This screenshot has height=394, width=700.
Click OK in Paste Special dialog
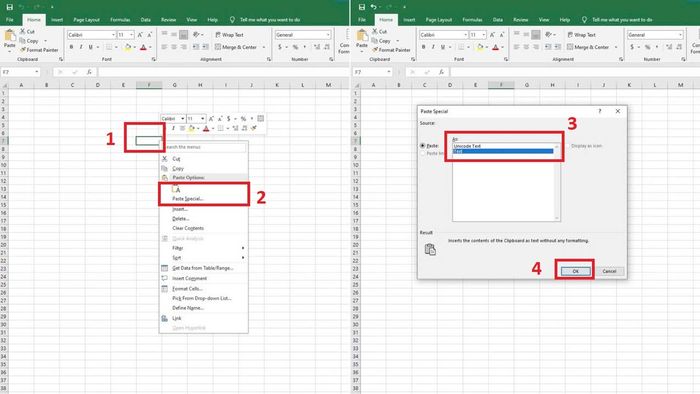click(x=575, y=271)
